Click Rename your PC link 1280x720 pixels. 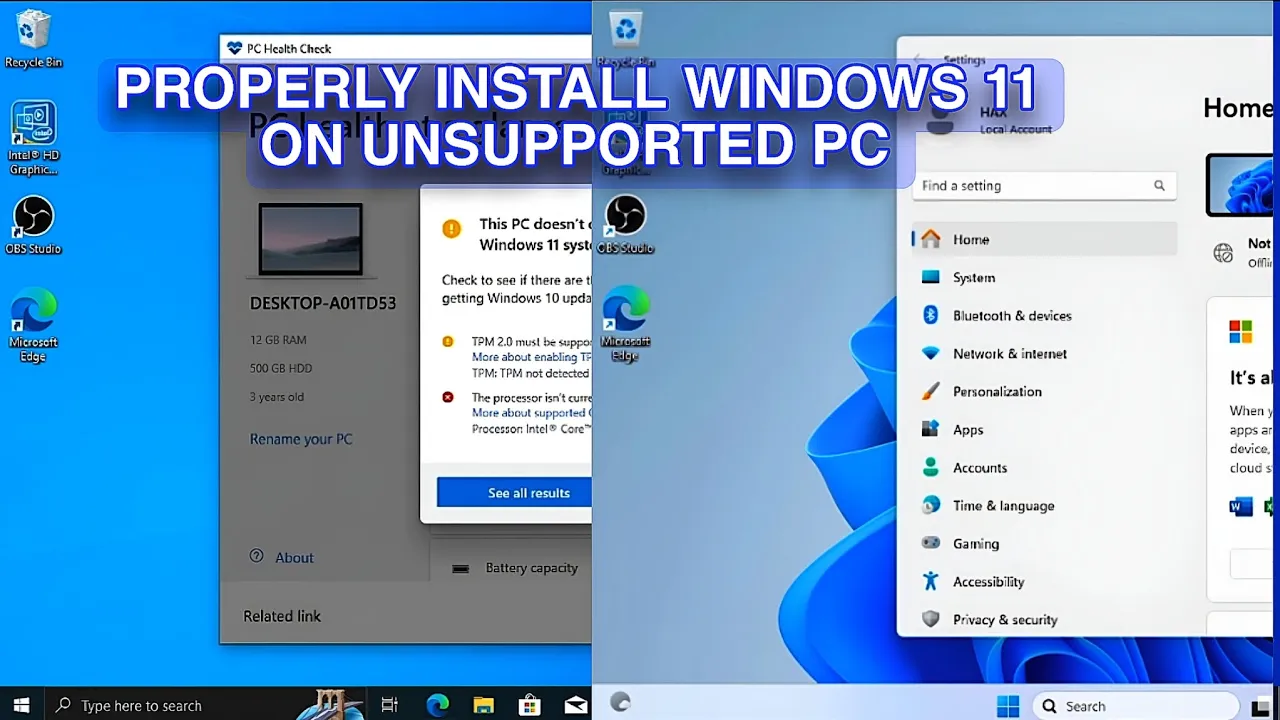coord(301,439)
